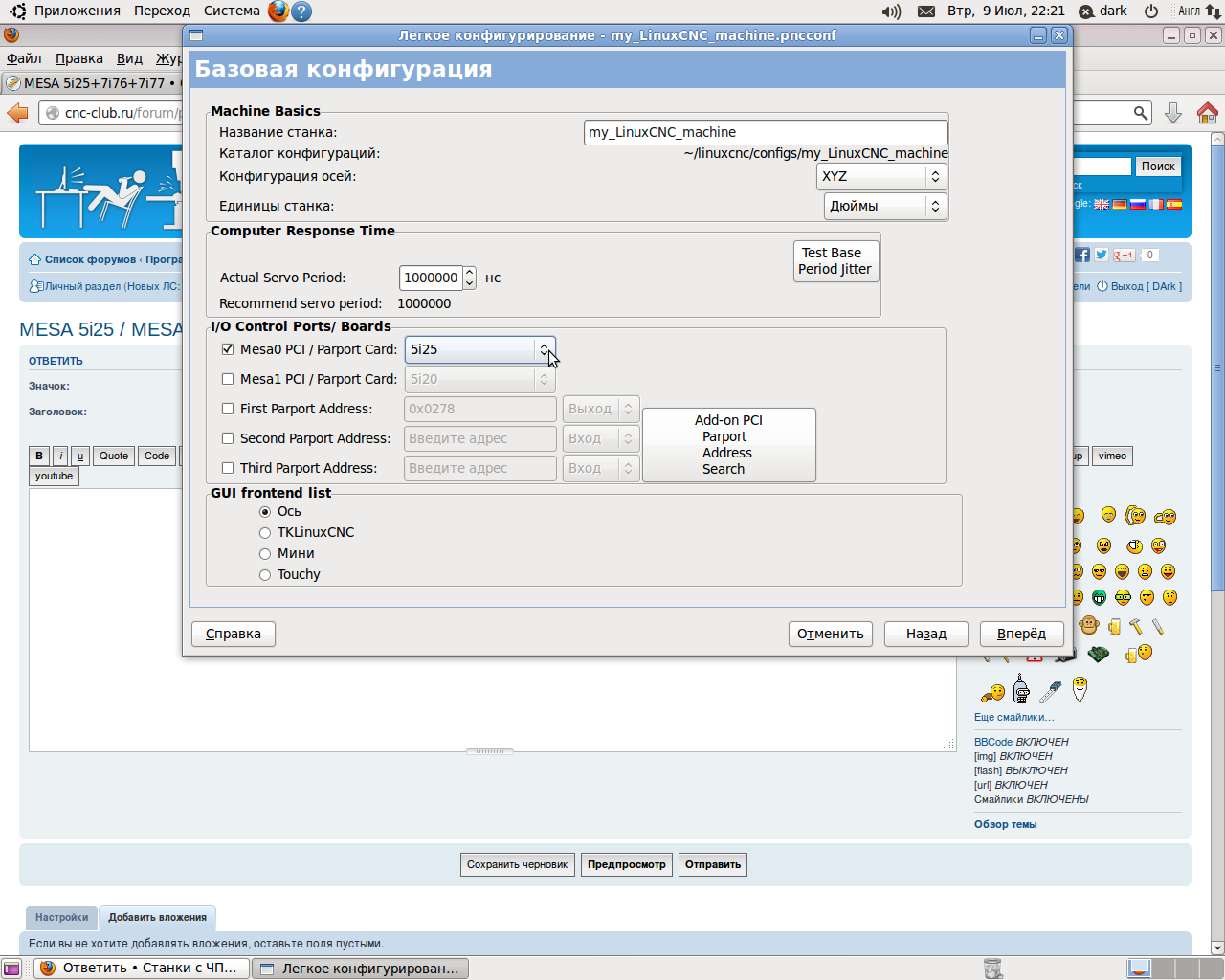Select the UK flag translation icon

click(1102, 204)
